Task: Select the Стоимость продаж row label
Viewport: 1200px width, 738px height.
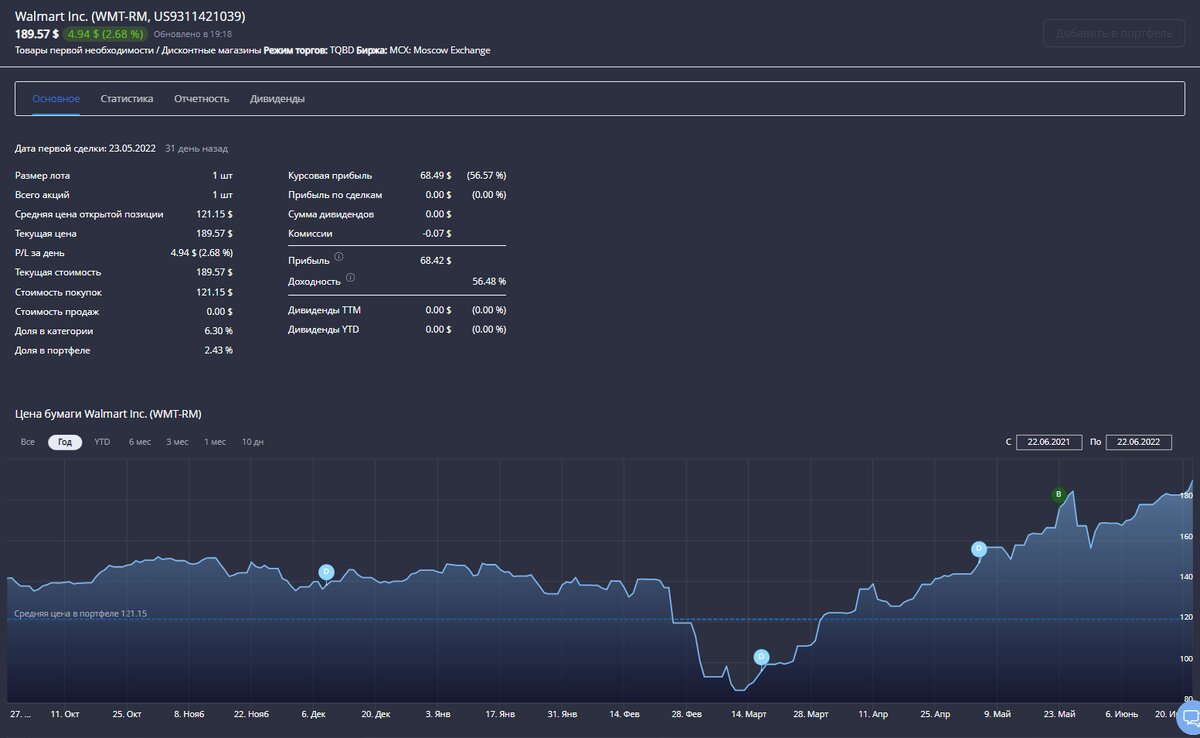Action: [57, 311]
